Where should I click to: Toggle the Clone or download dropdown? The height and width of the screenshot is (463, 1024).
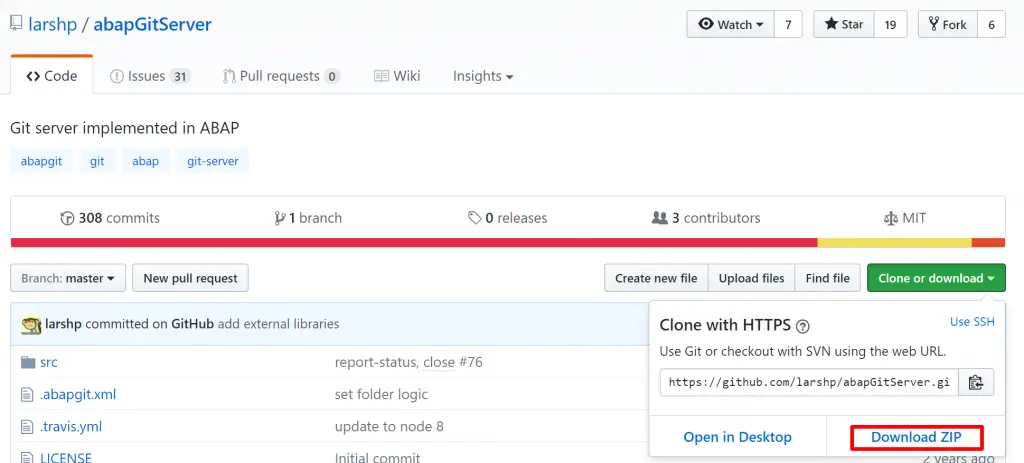coord(936,278)
